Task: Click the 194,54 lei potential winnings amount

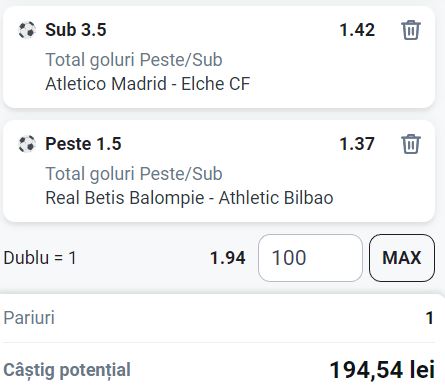Action: click(382, 370)
